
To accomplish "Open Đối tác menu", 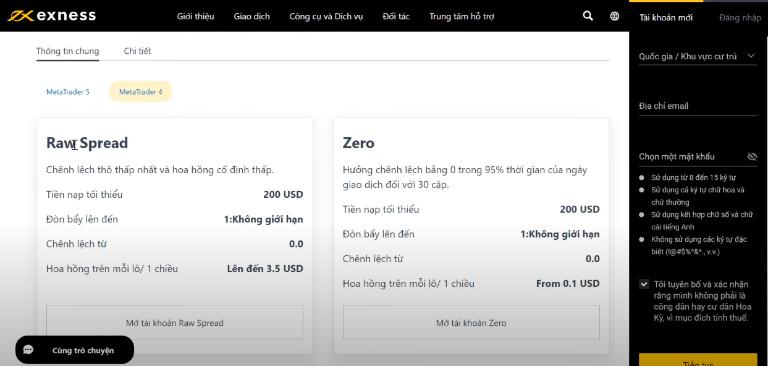I will (396, 16).
